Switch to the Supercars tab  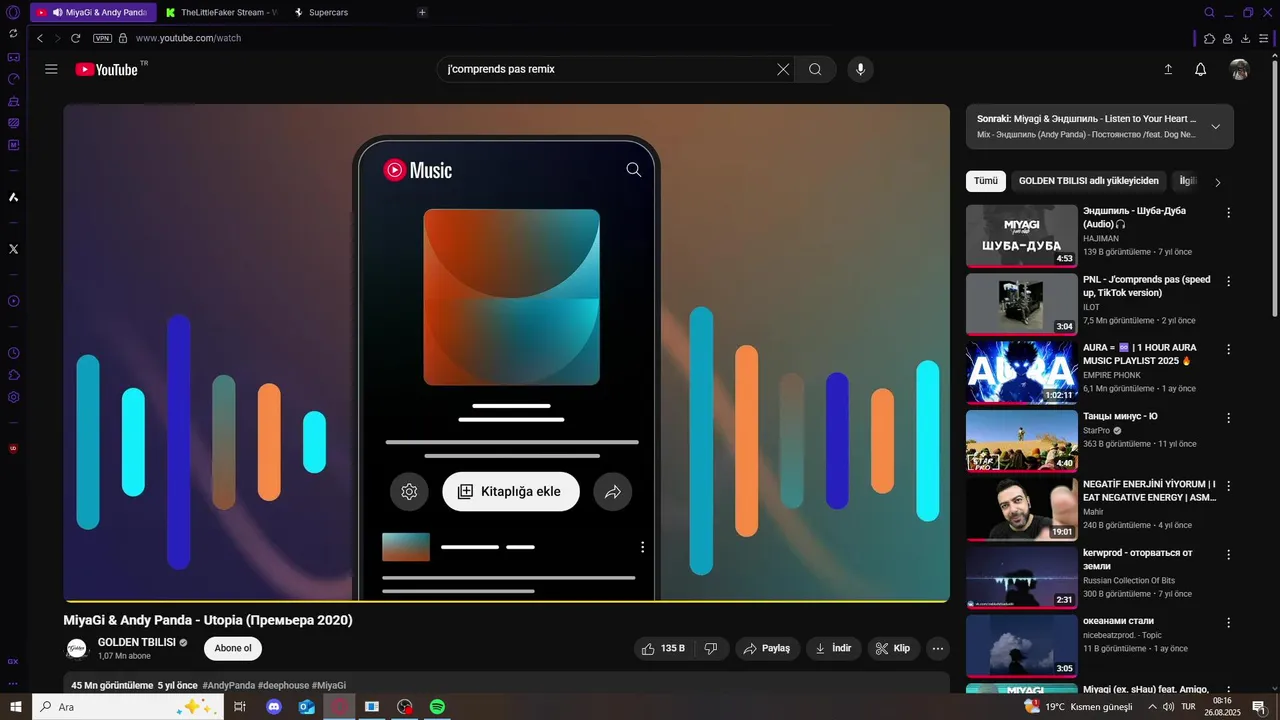click(328, 12)
